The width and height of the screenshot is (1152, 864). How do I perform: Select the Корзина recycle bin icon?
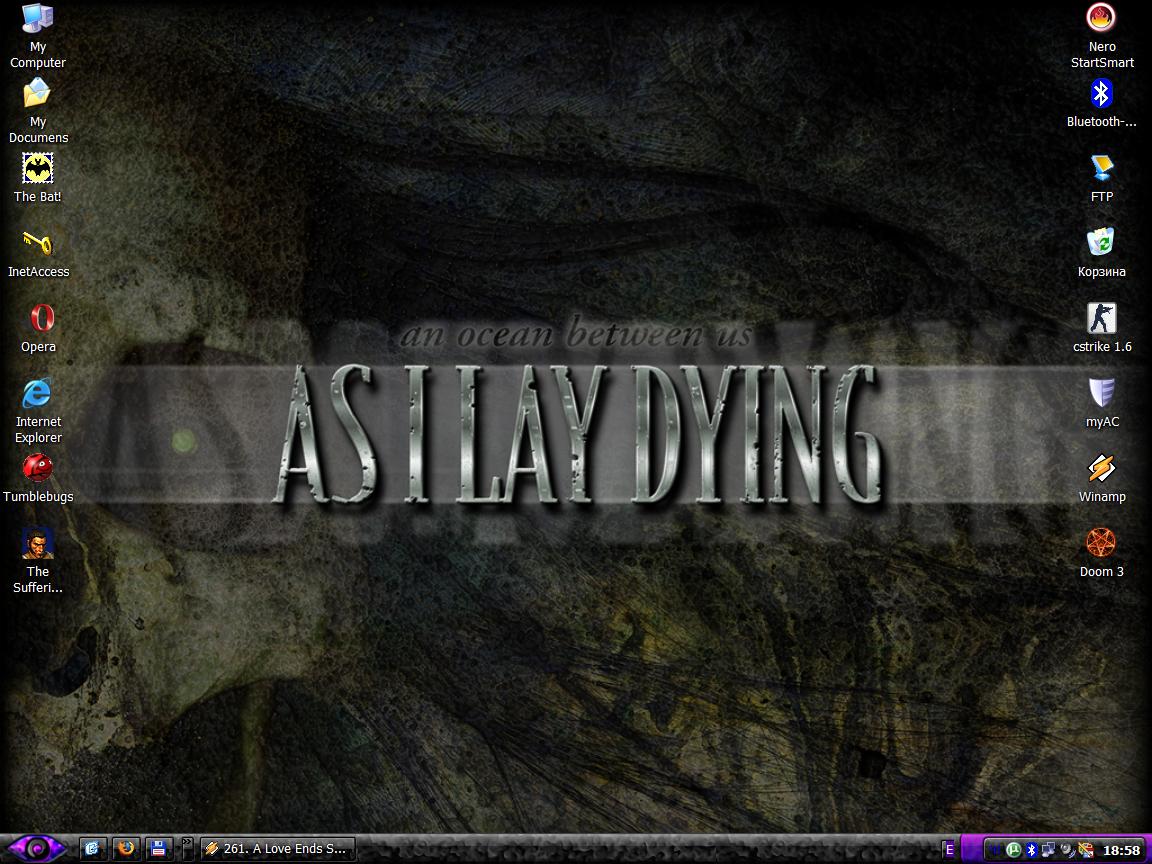(x=1101, y=253)
